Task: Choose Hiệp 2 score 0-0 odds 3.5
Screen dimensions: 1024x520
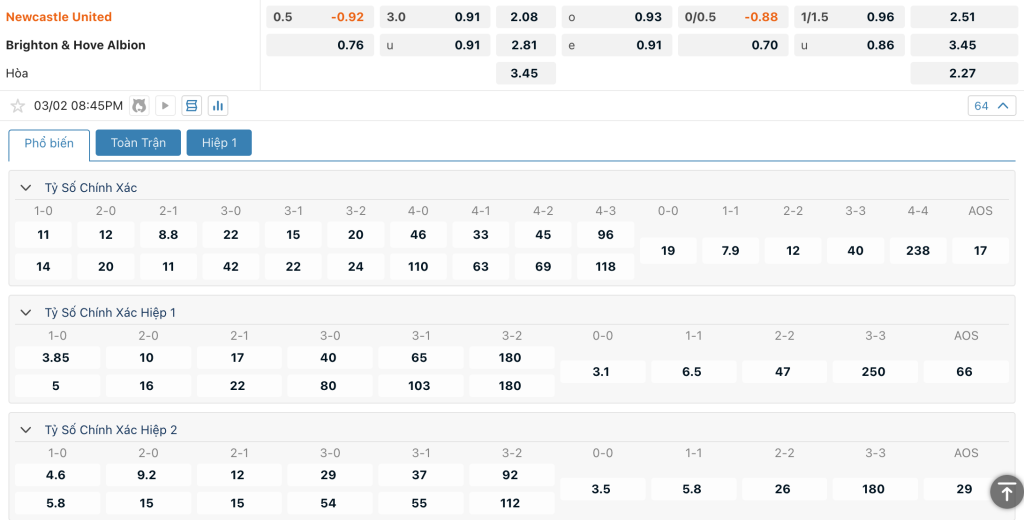Action: 601,489
